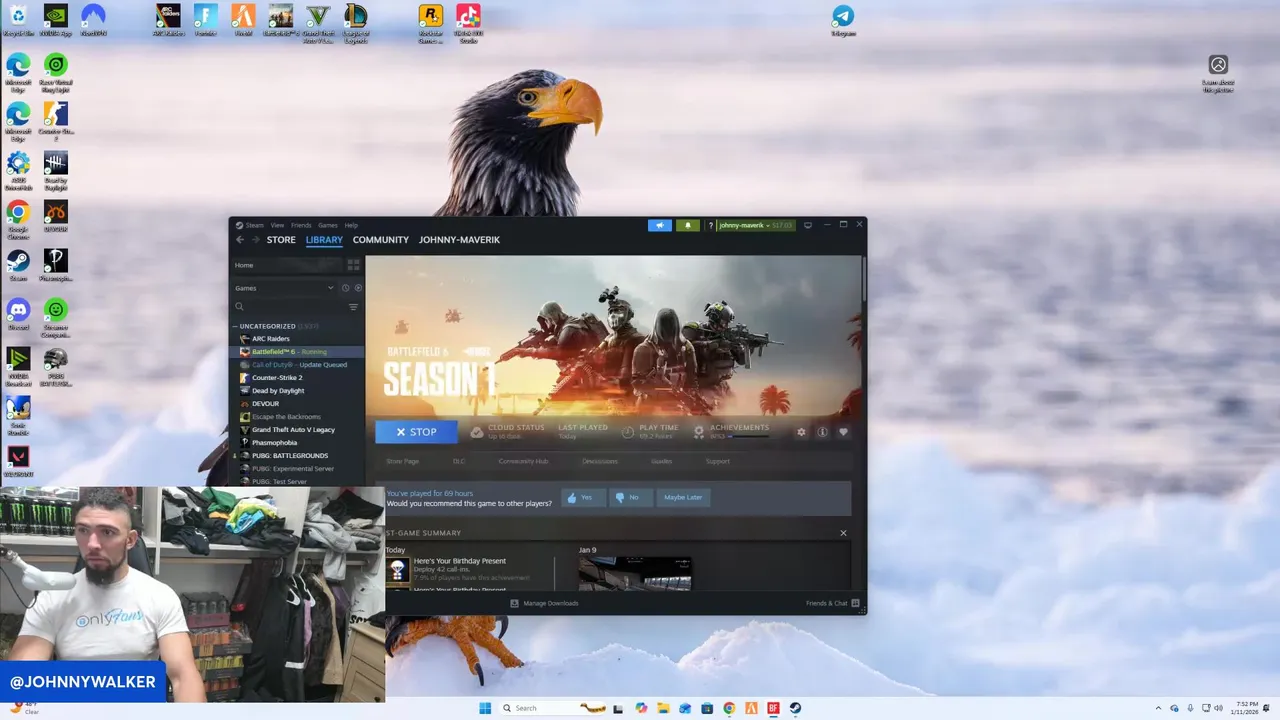Recommend the game with Yes thumbs-up
The image size is (1280, 720).
584,497
